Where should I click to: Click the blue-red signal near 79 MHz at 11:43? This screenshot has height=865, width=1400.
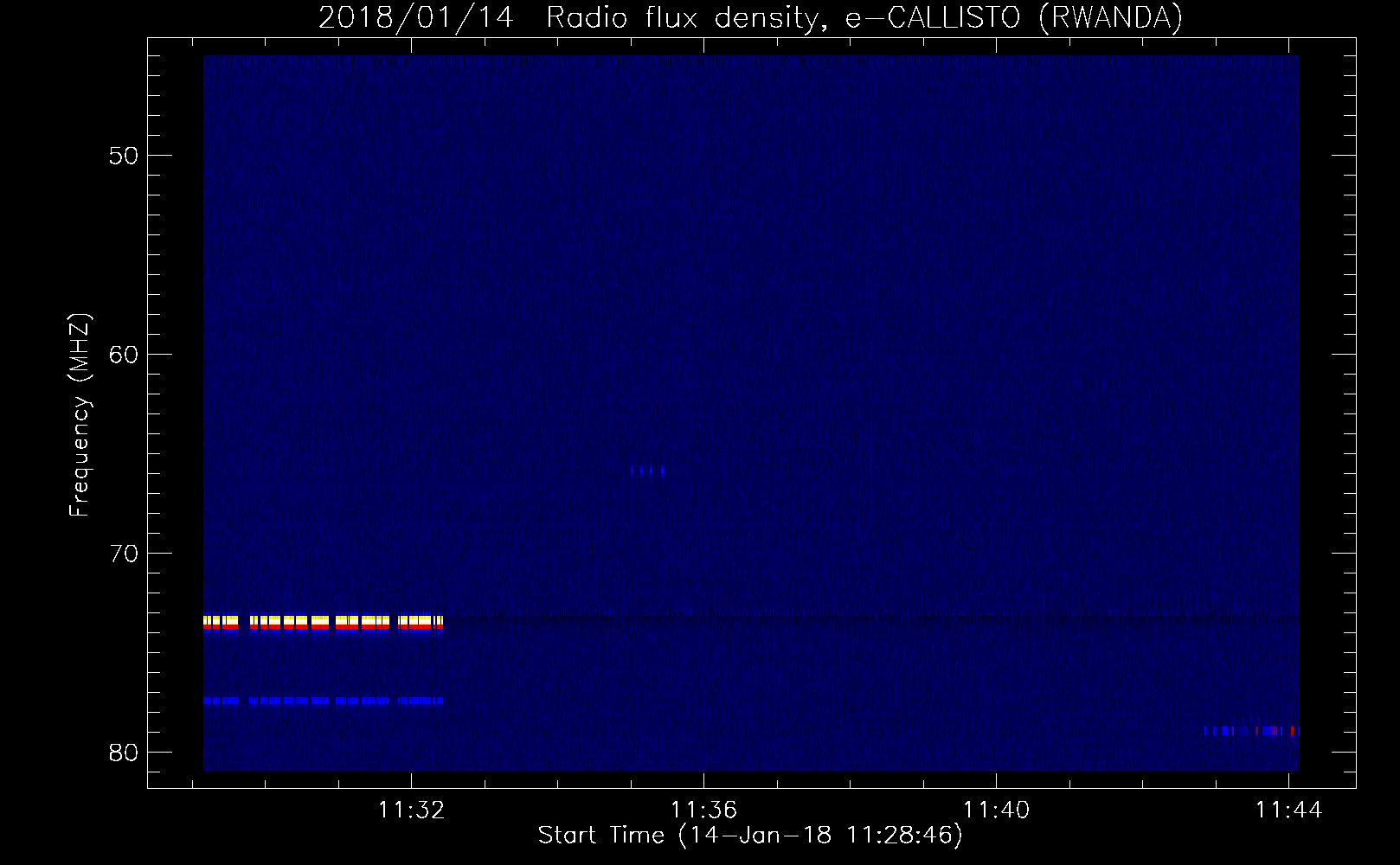pos(1251,731)
